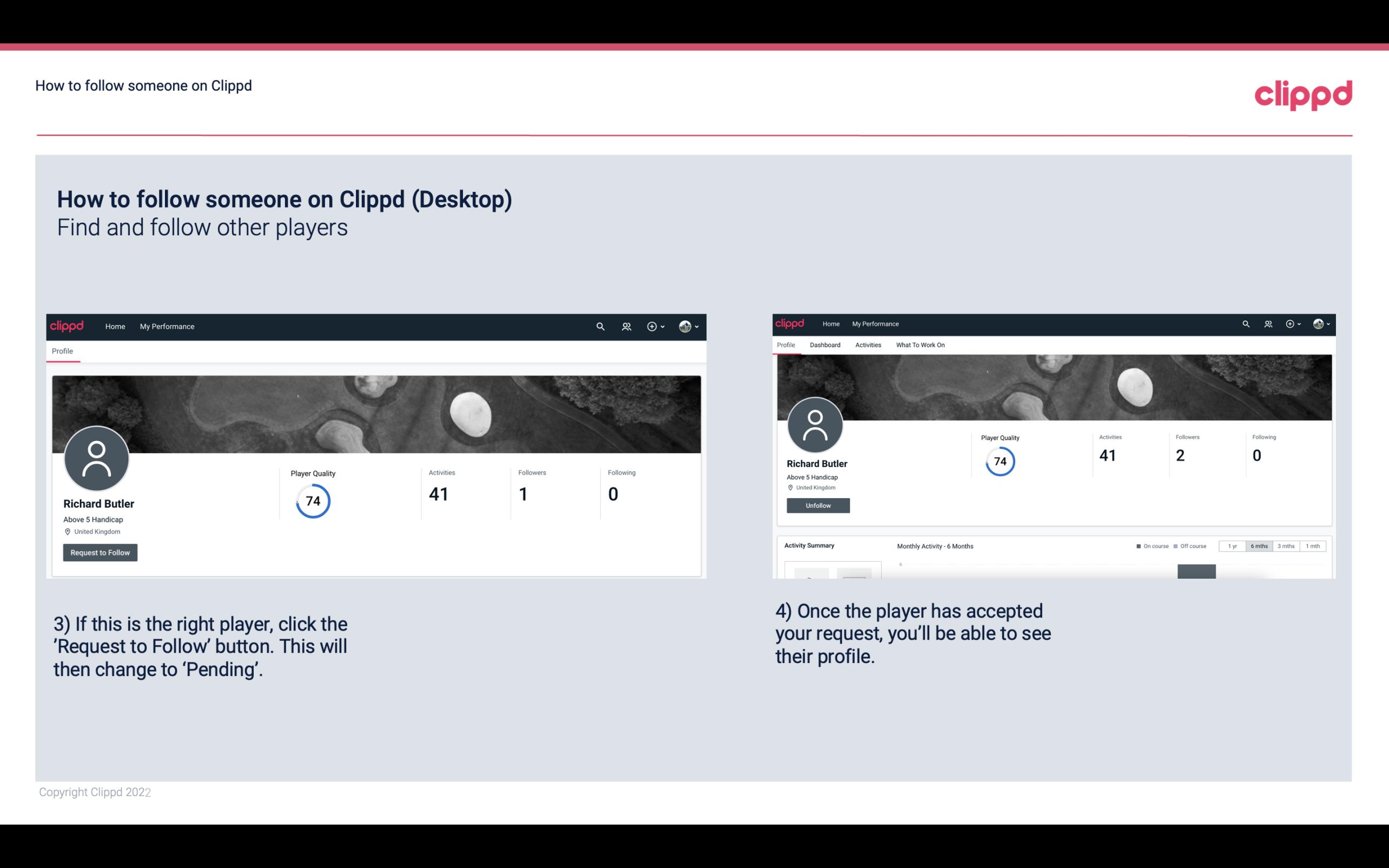Open the 'My Performance' dropdown menu
Image resolution: width=1389 pixels, height=868 pixels.
pos(166,326)
